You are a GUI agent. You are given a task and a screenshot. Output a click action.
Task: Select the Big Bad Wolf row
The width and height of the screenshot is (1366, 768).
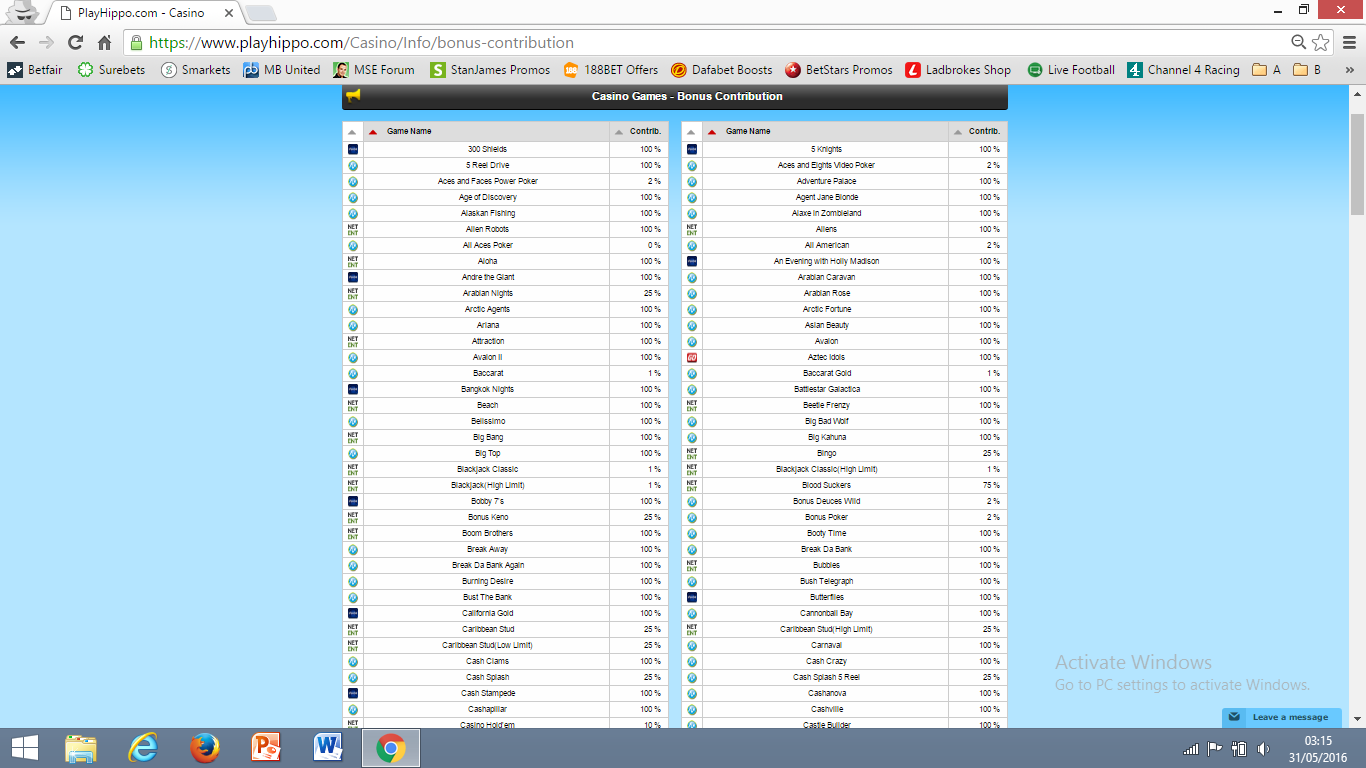[x=844, y=421]
